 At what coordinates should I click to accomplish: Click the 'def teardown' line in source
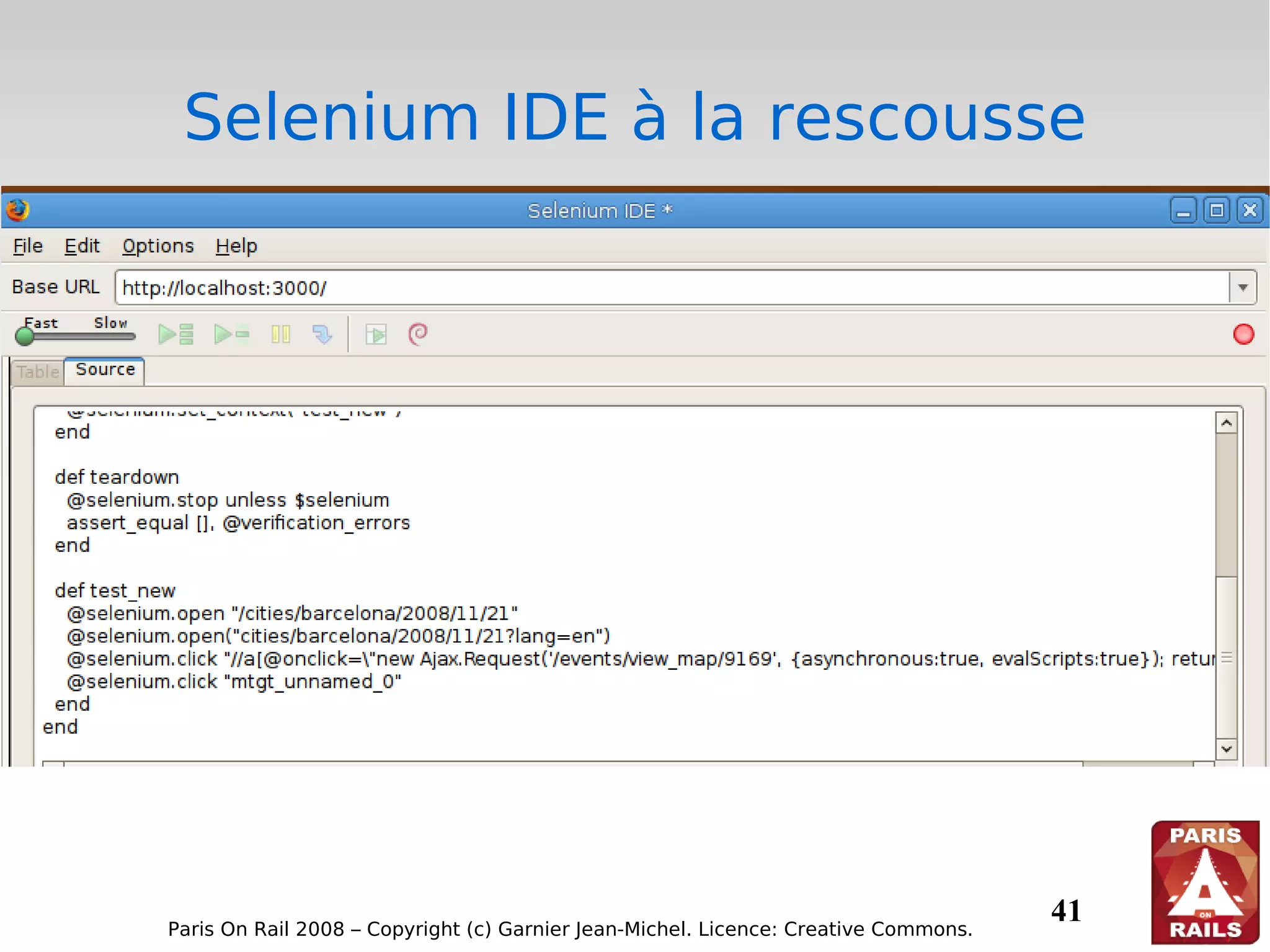point(117,478)
